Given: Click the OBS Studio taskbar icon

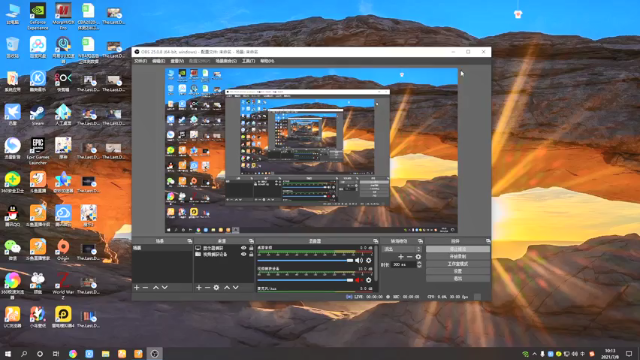Looking at the screenshot, I should [x=155, y=354].
